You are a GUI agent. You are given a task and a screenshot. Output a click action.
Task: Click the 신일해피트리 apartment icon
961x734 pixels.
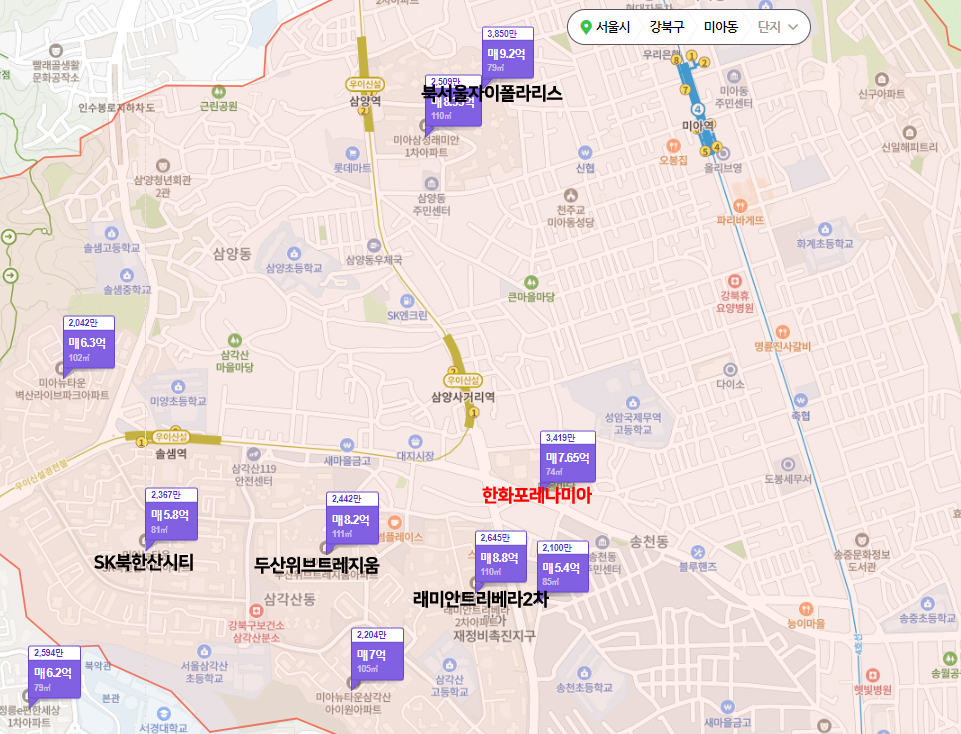910,132
